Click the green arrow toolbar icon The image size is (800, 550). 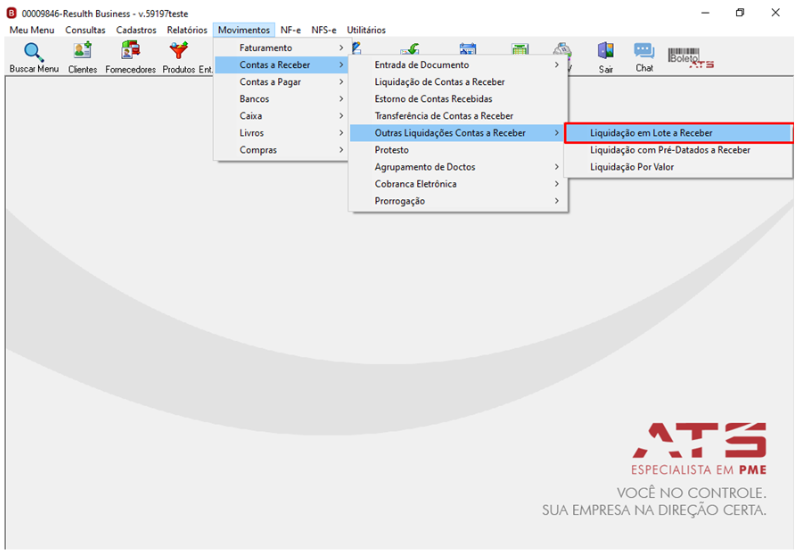click(410, 49)
